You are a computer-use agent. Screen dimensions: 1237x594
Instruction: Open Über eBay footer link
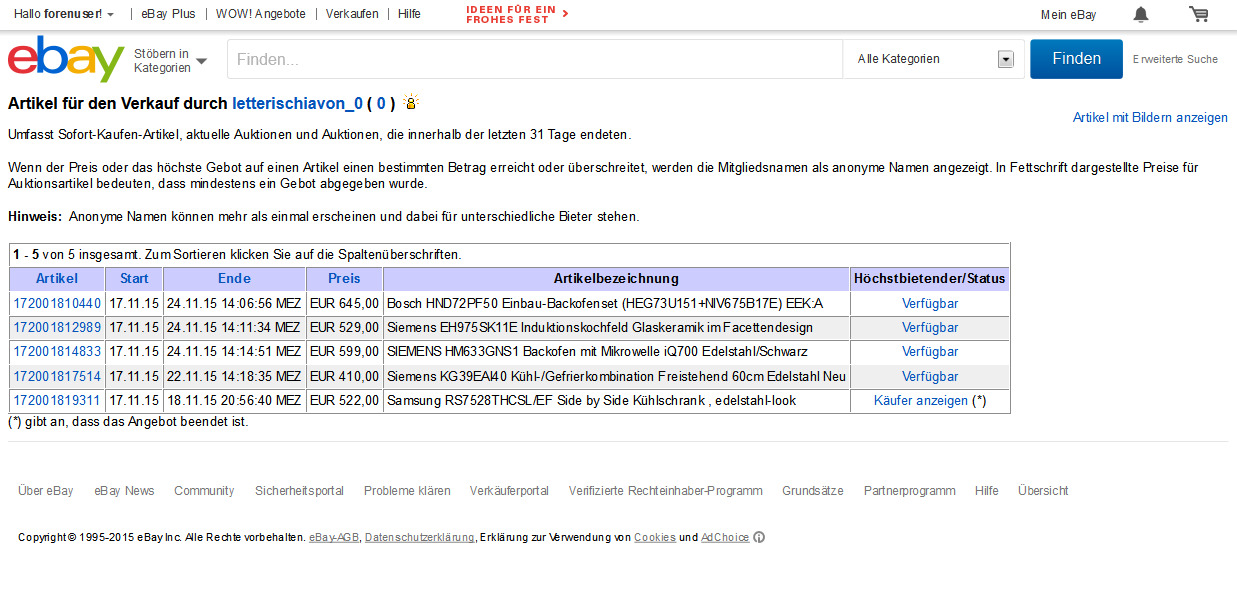pos(46,491)
